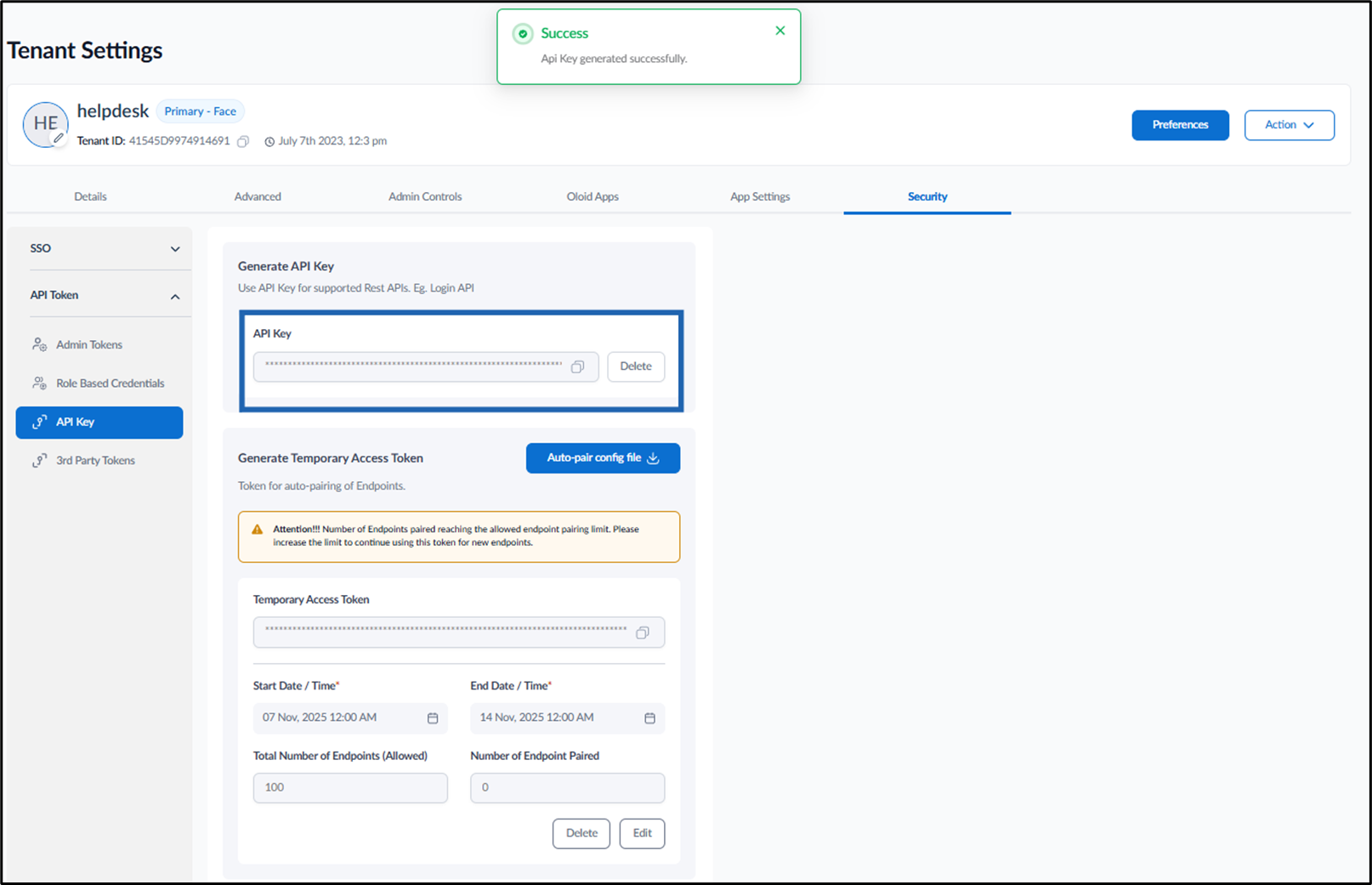Click the Tenant Settings heading

click(85, 51)
